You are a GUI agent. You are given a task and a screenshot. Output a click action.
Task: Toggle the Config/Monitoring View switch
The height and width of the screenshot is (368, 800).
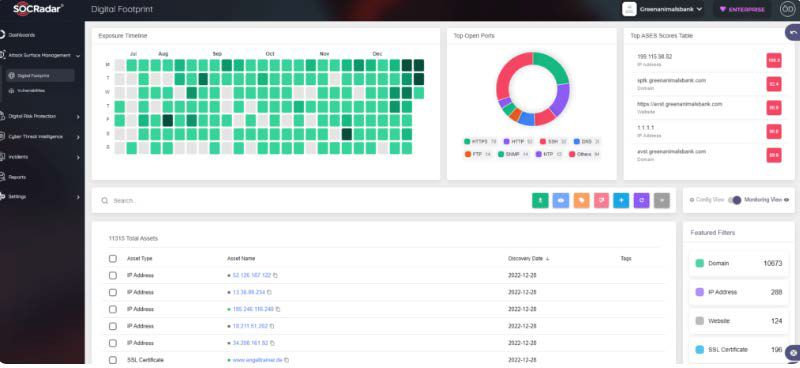(x=735, y=200)
